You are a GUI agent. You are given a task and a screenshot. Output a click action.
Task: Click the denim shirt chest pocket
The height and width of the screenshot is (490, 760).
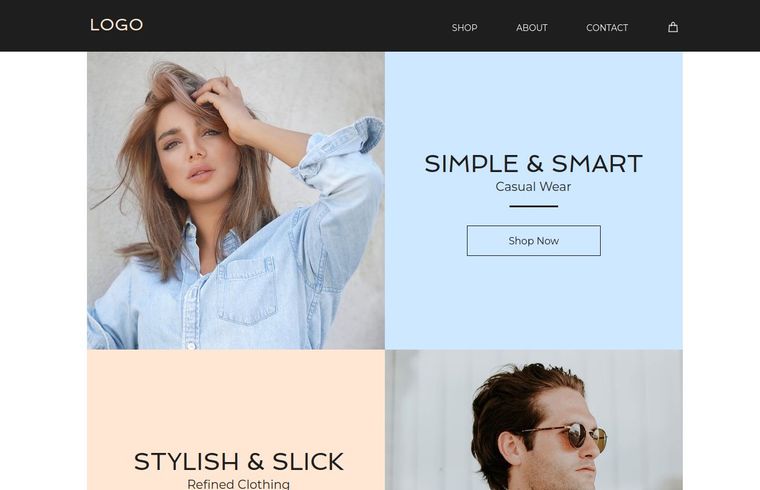coord(247,292)
